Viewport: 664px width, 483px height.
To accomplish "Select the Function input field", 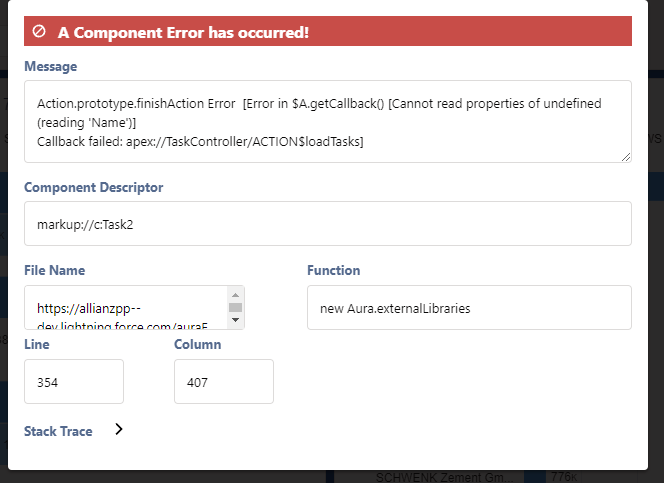I will click(x=468, y=308).
